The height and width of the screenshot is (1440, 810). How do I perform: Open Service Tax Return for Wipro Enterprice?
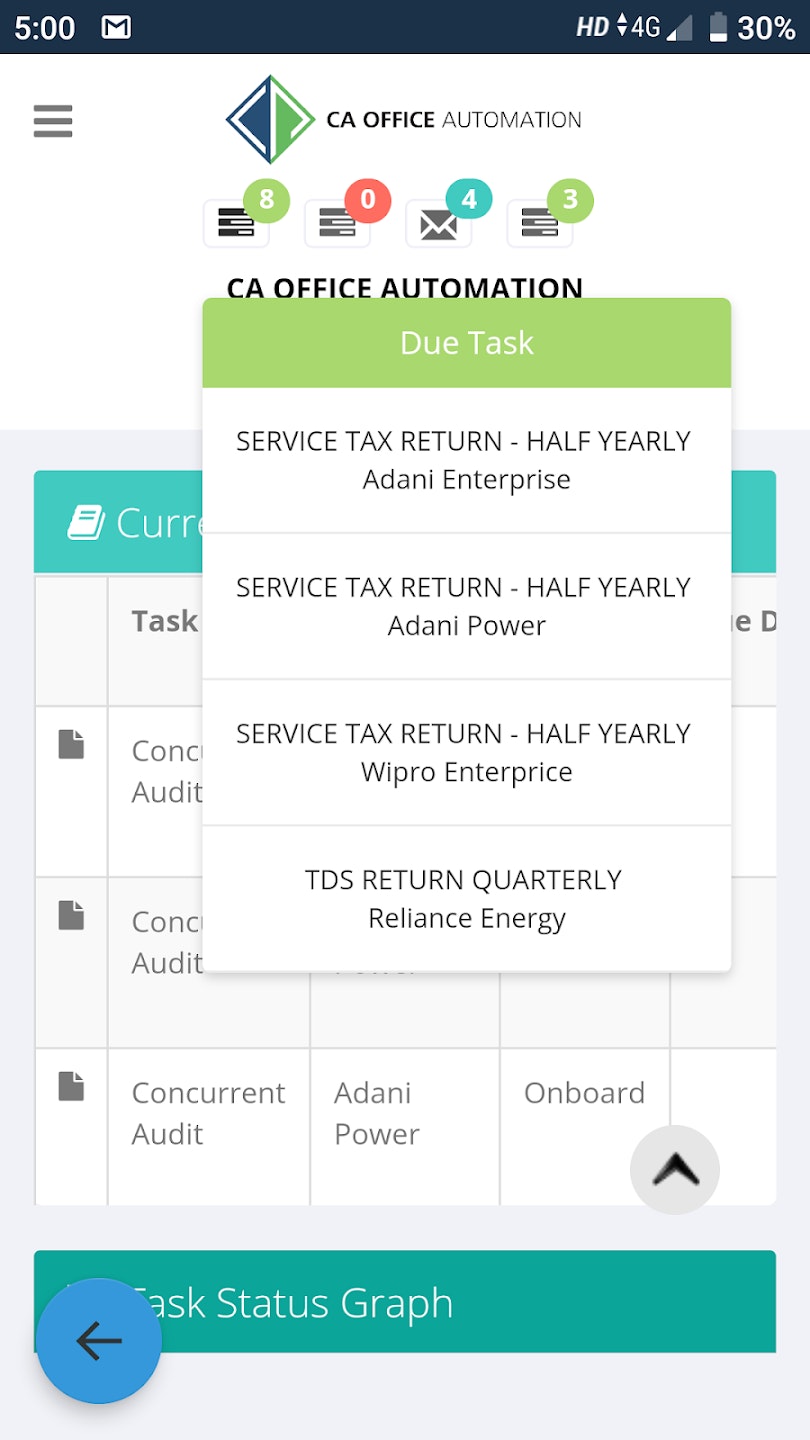(466, 752)
